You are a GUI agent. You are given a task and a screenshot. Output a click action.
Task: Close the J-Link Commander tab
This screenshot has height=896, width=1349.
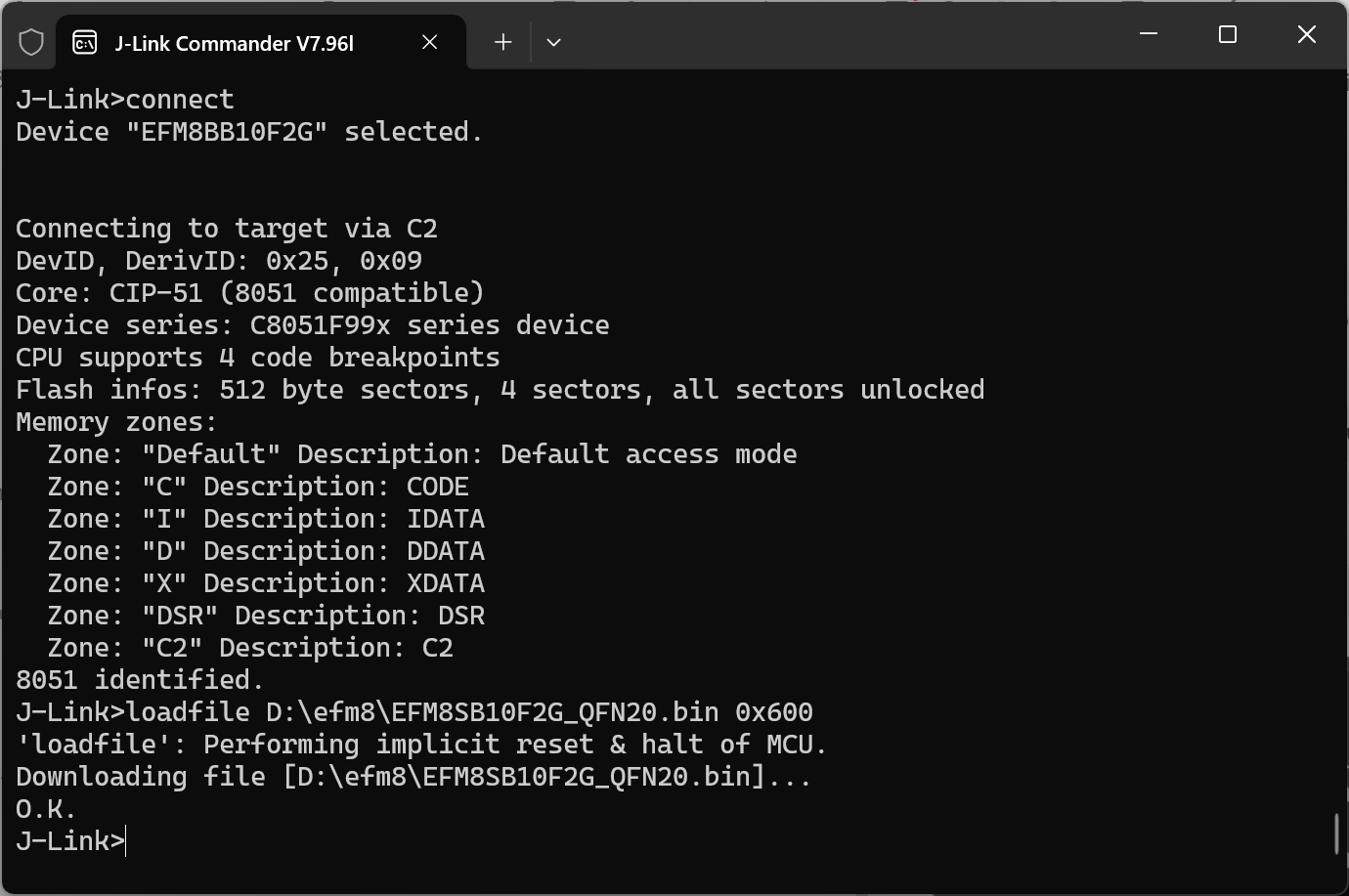pos(429,42)
